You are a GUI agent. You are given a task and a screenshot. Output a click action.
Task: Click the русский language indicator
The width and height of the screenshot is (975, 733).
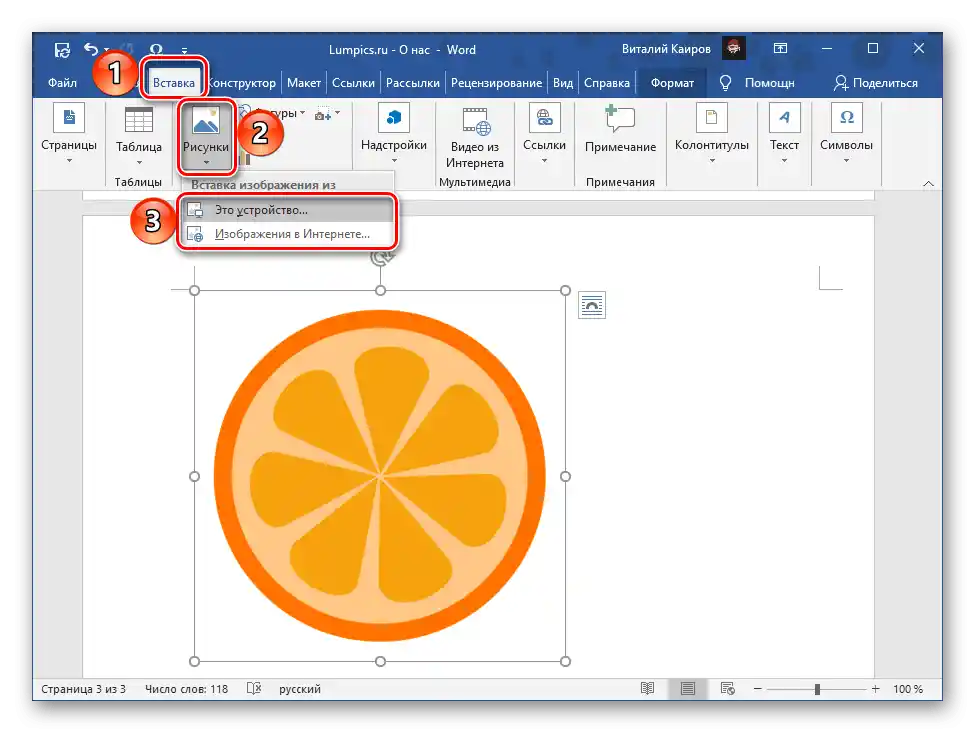[300, 689]
